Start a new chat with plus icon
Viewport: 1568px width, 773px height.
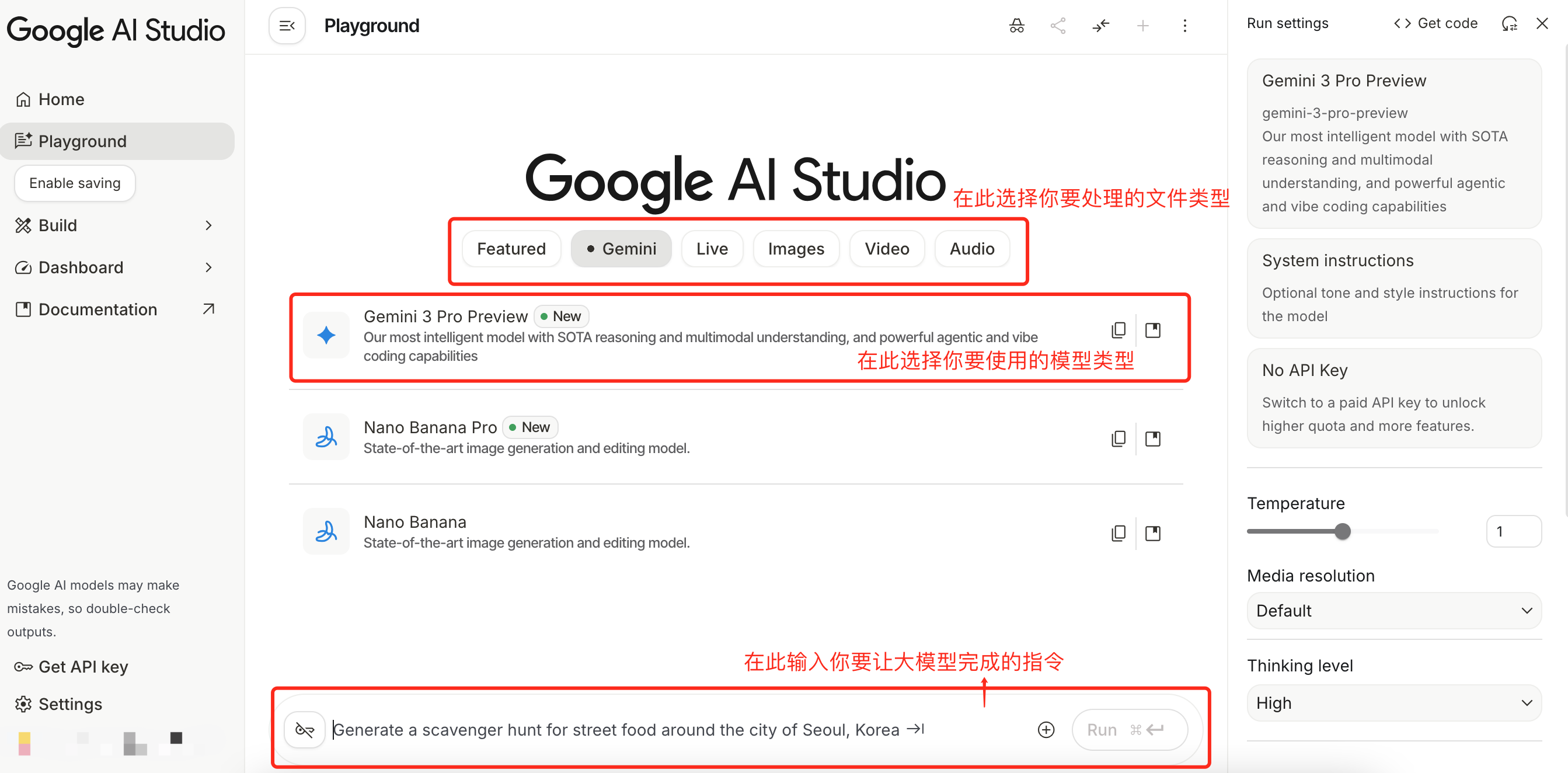[1142, 26]
